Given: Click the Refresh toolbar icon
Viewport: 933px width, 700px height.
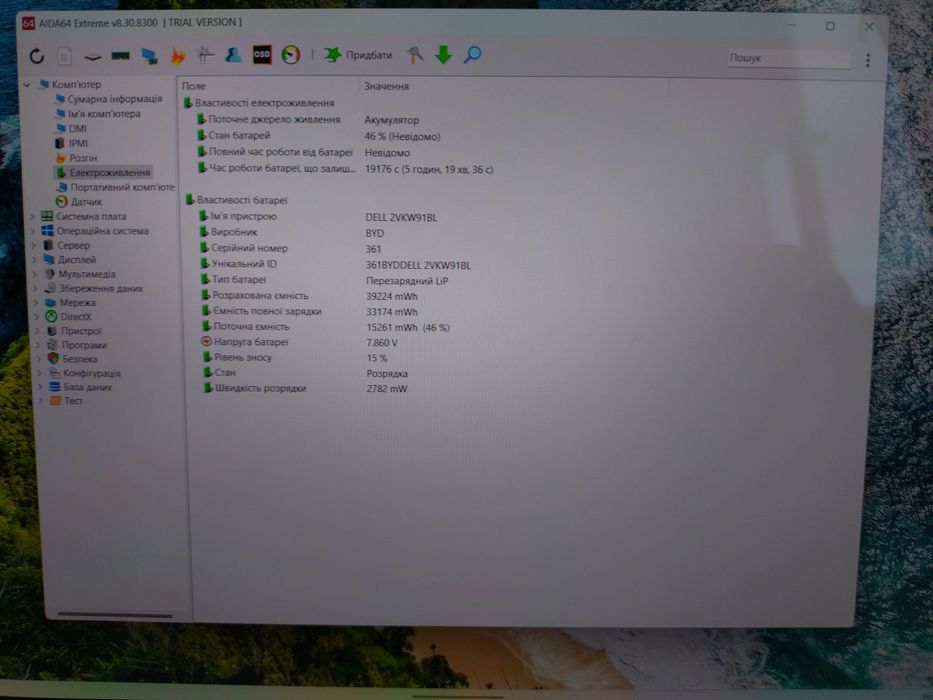Looking at the screenshot, I should (x=37, y=57).
